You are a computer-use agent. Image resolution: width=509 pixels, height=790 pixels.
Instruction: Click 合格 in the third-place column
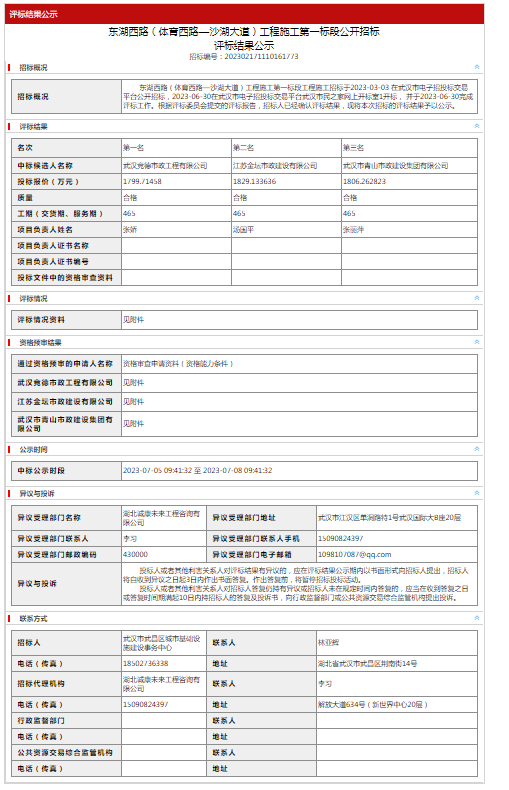click(x=350, y=198)
